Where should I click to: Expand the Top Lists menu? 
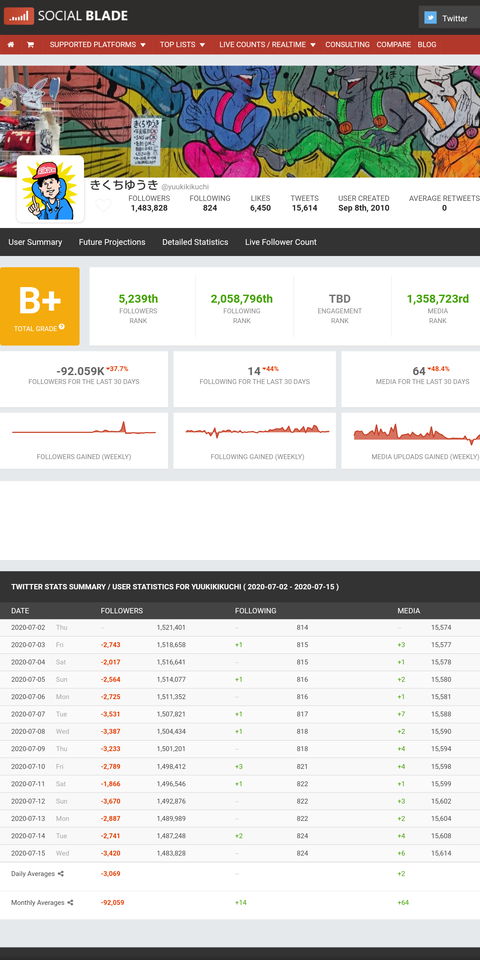click(182, 45)
